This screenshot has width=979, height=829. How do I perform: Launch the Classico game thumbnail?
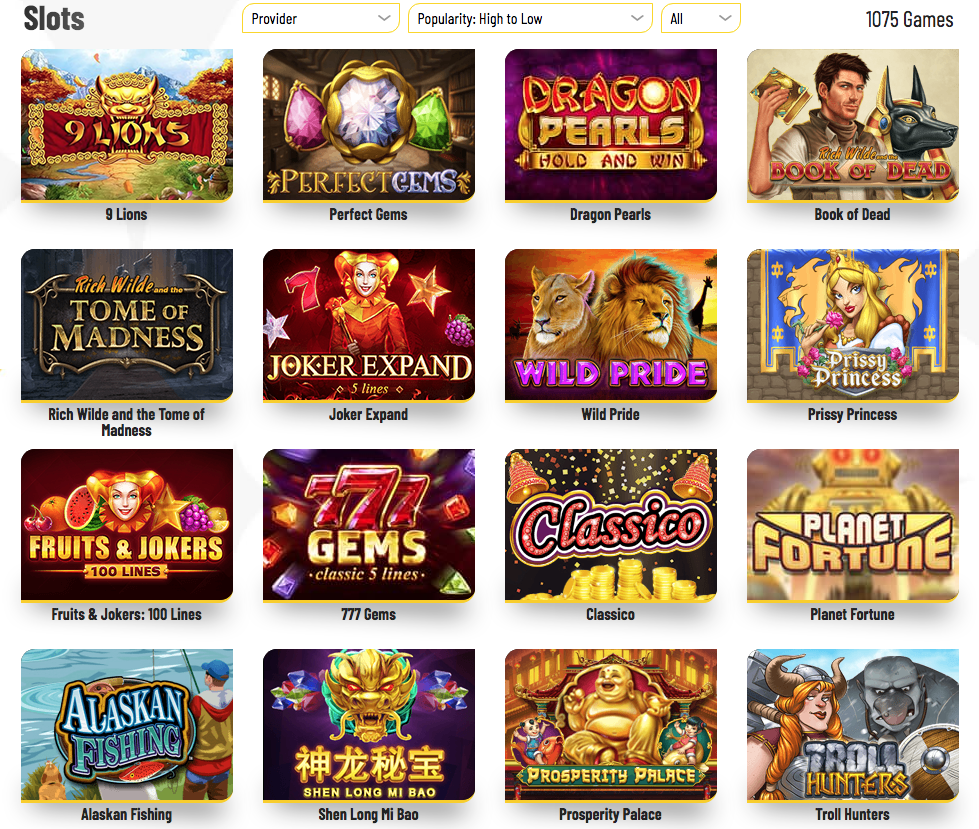tap(611, 526)
